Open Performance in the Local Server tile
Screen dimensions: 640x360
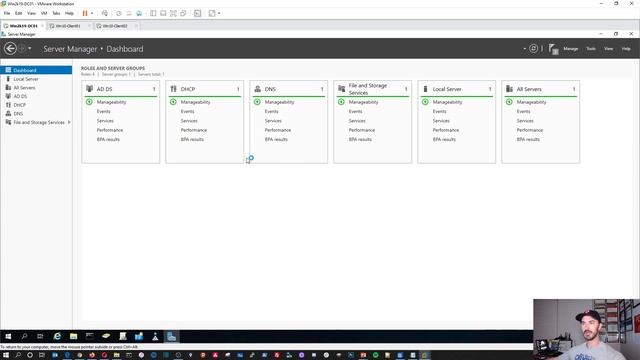point(446,130)
